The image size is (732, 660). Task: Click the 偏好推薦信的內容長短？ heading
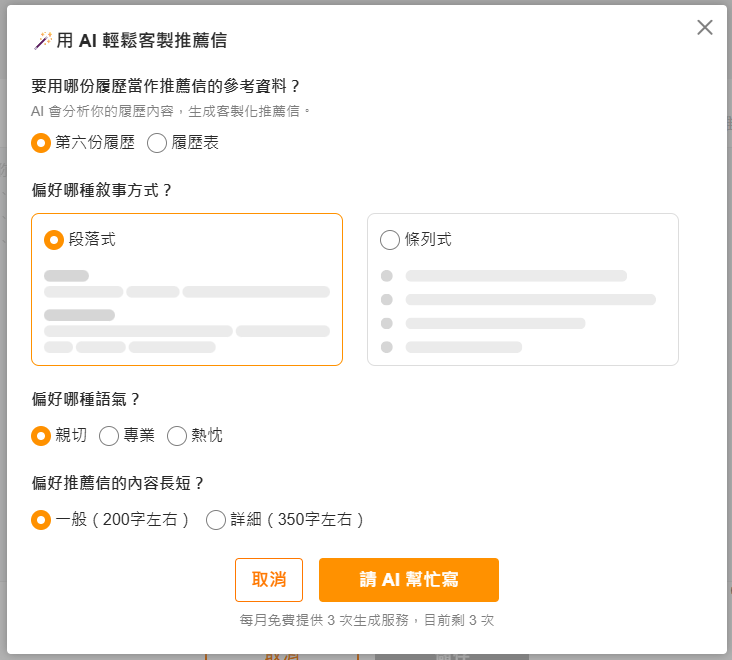[x=118, y=483]
